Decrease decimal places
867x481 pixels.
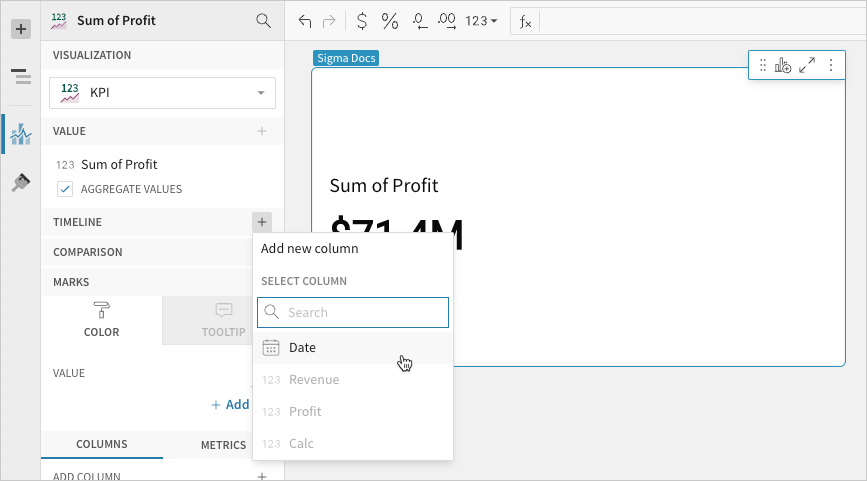coord(419,20)
